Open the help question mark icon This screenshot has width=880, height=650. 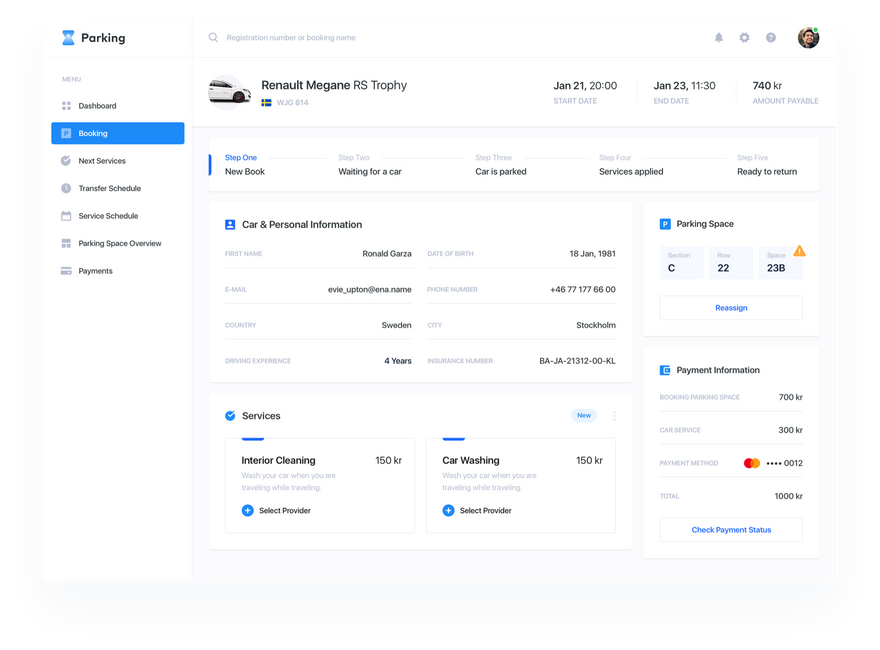point(771,38)
